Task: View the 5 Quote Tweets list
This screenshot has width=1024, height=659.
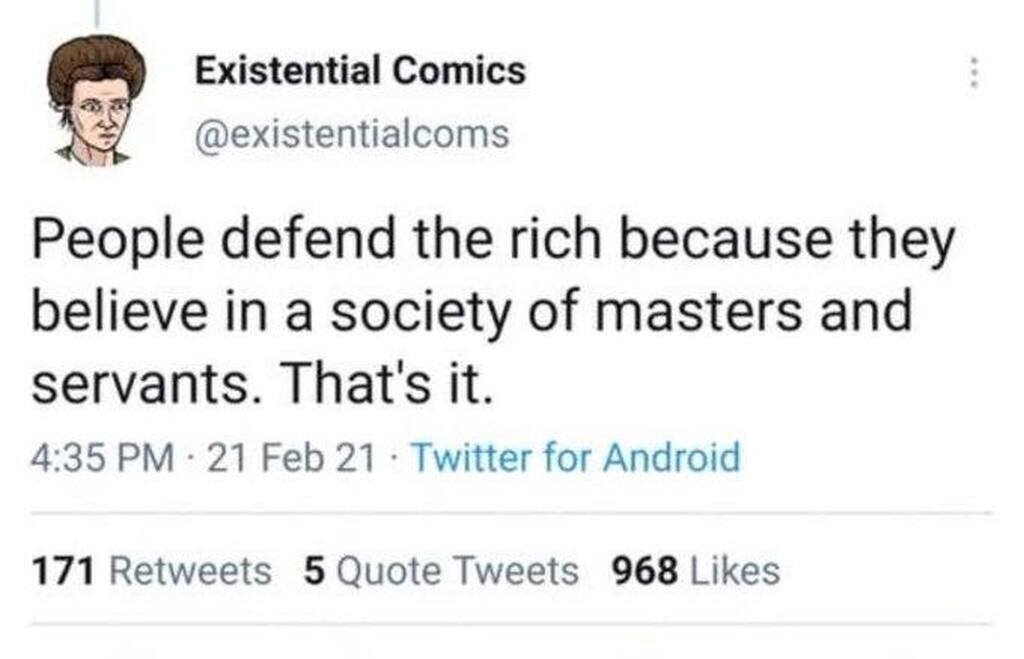Action: pos(440,571)
